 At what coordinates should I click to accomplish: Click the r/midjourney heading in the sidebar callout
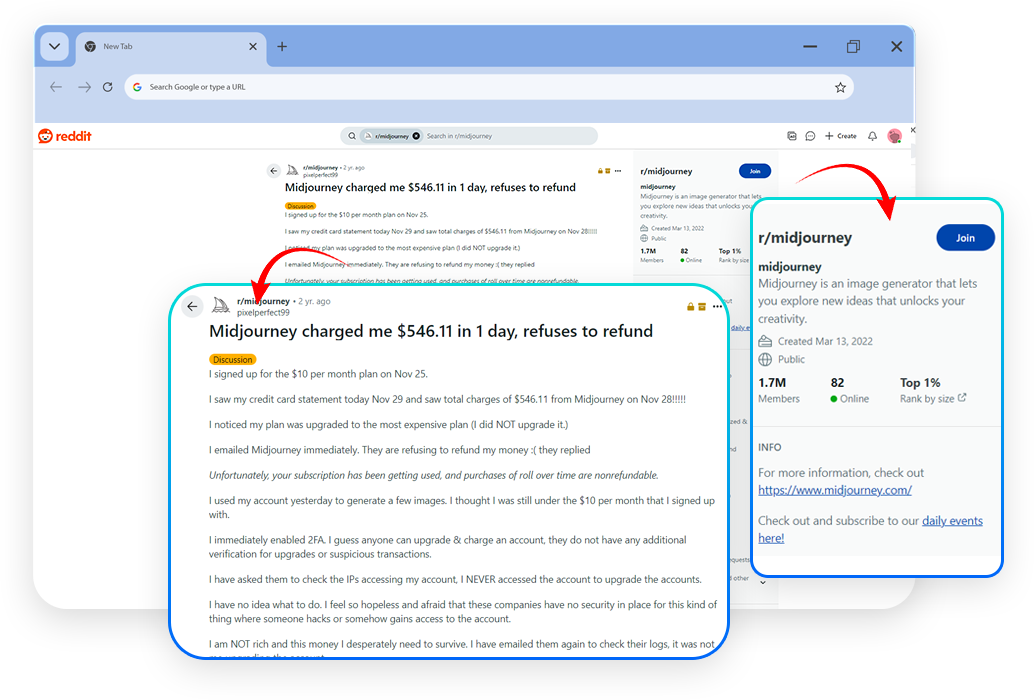coord(805,238)
